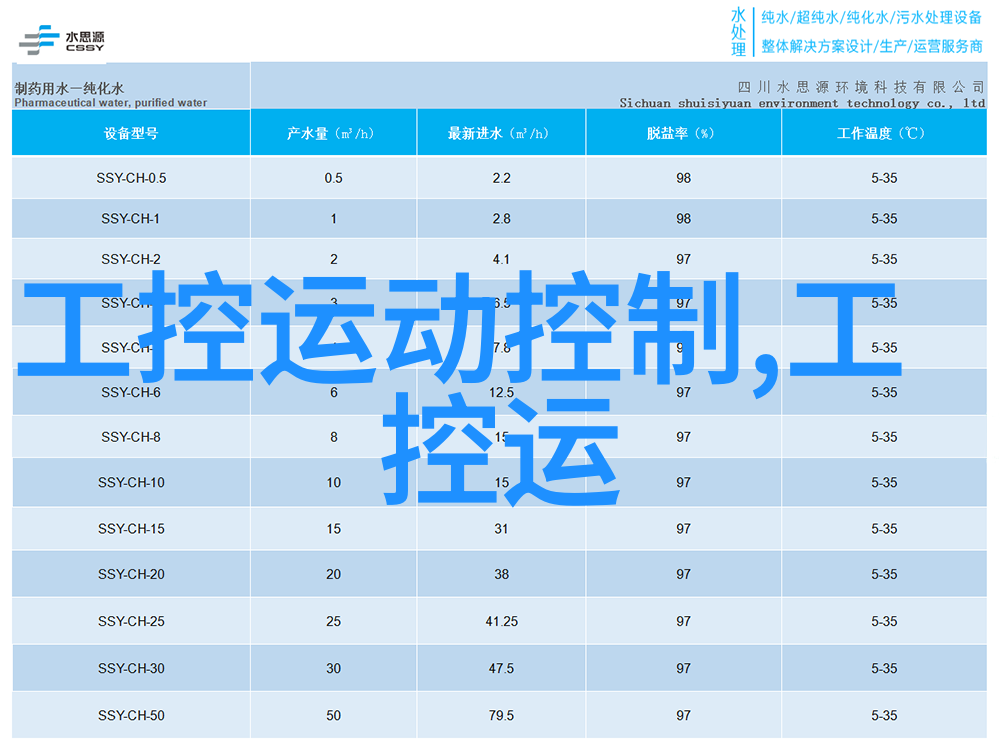Select the SSY-CH-1 model cell
Image resolution: width=1000 pixels, height=749 pixels.
131,218
